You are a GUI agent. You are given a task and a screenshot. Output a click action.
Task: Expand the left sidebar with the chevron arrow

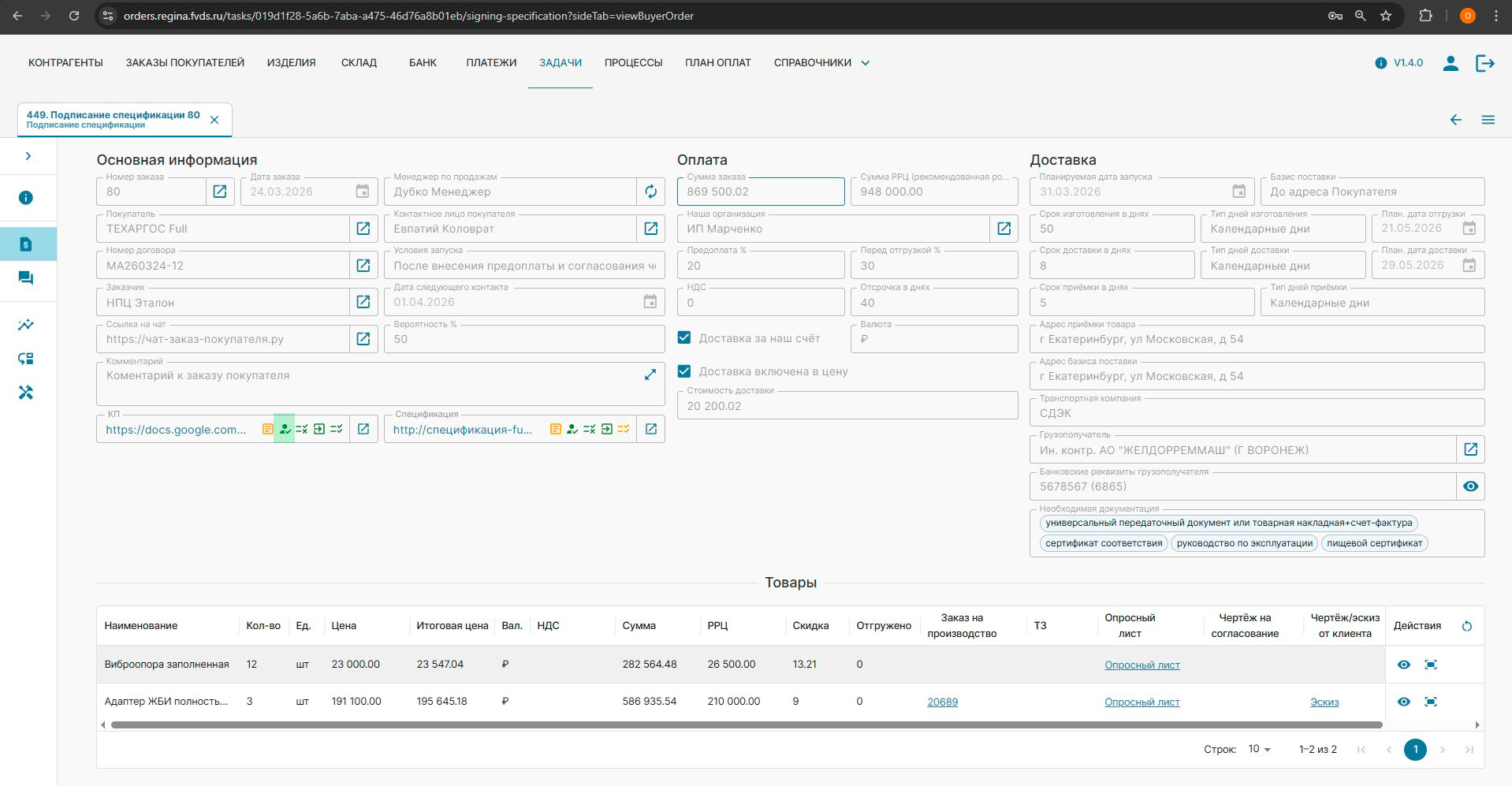[28, 156]
